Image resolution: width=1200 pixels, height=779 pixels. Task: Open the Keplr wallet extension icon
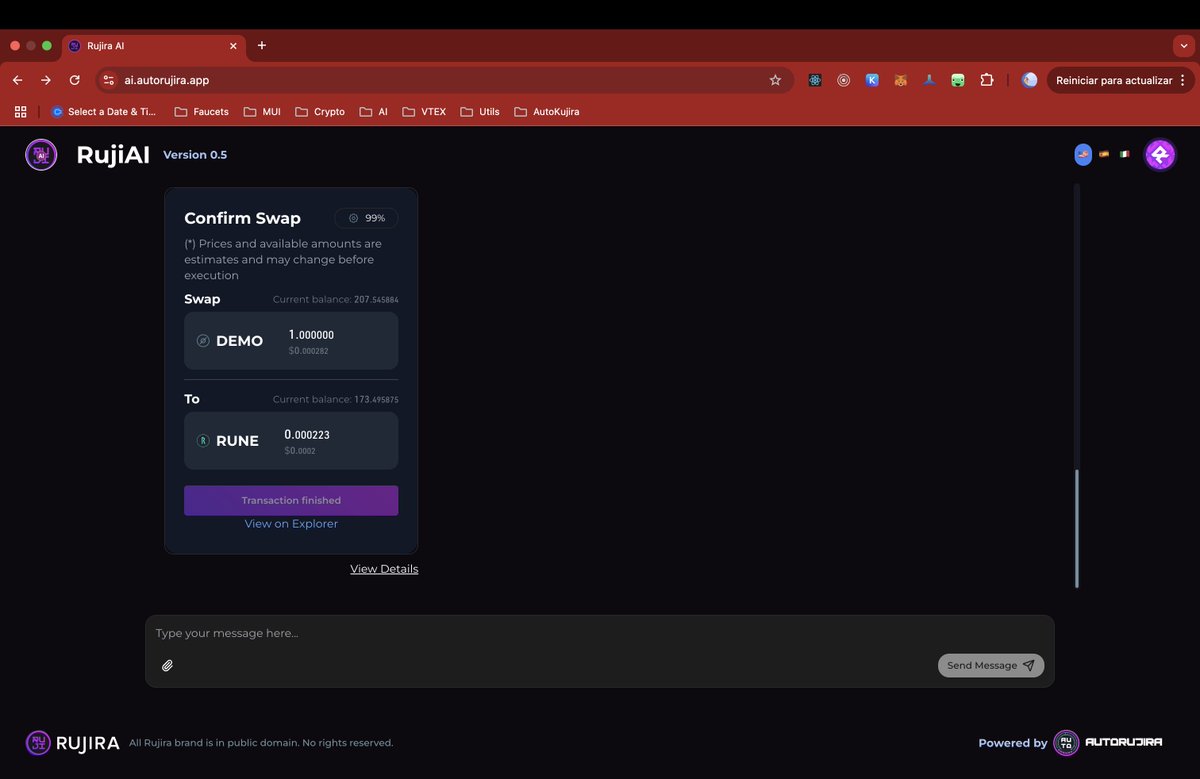[871, 79]
